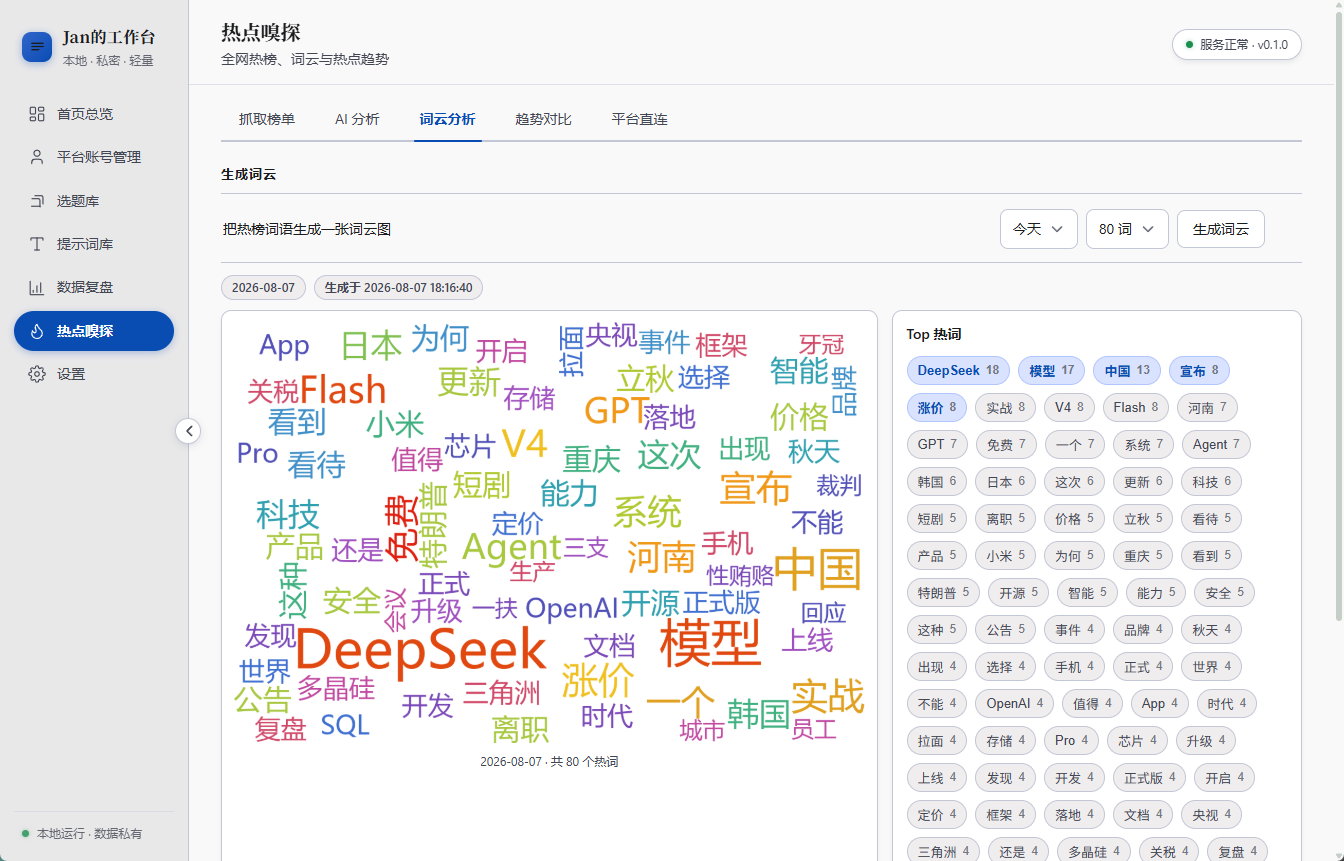Click the 实战 8 hot word chip
1344x861 pixels.
1006,408
